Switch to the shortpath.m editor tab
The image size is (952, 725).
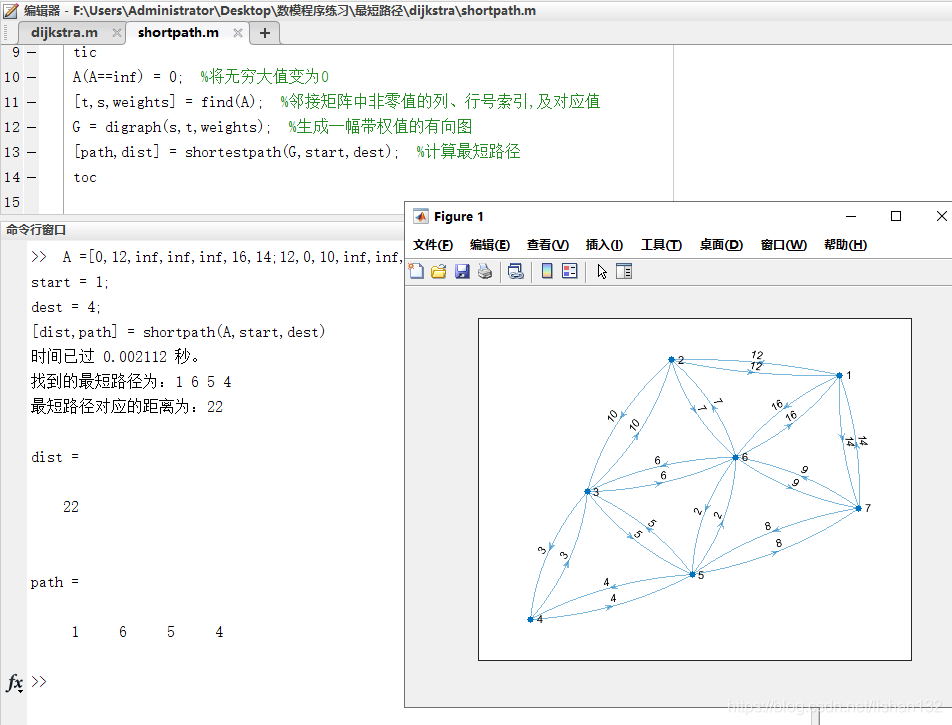(178, 33)
